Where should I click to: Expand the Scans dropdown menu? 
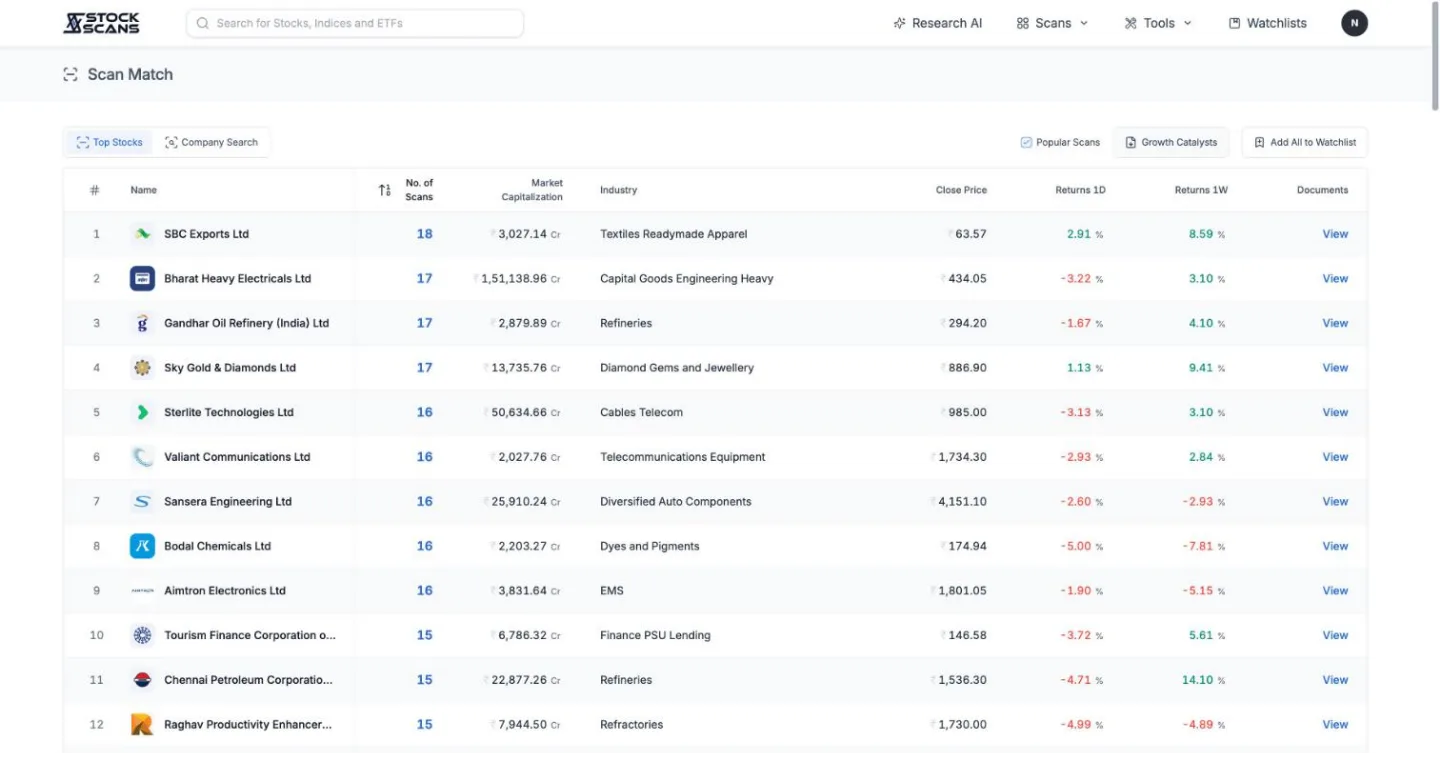[1052, 23]
